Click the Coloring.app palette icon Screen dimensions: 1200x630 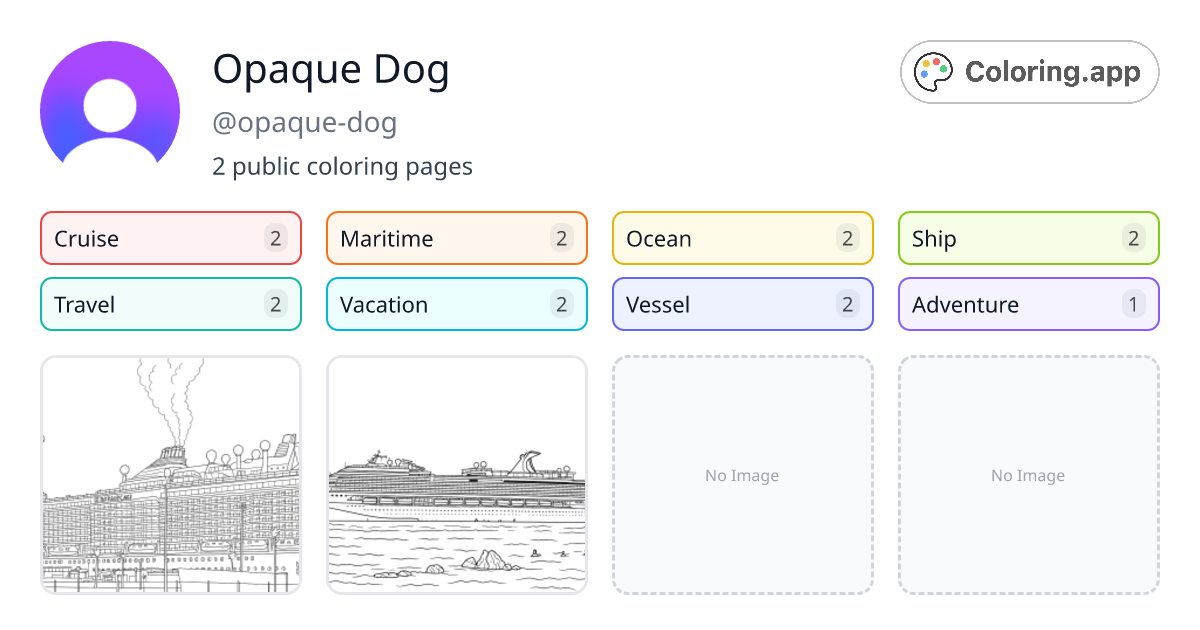click(934, 71)
